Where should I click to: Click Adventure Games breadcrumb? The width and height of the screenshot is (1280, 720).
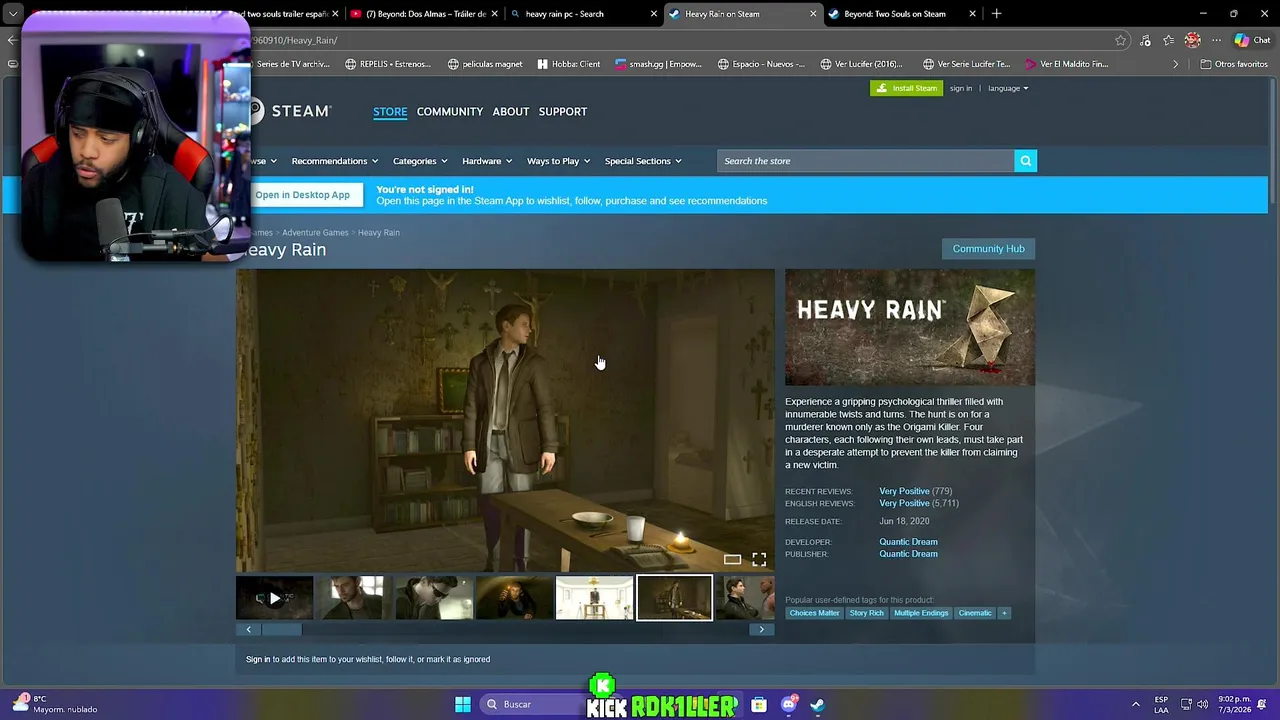coord(315,233)
